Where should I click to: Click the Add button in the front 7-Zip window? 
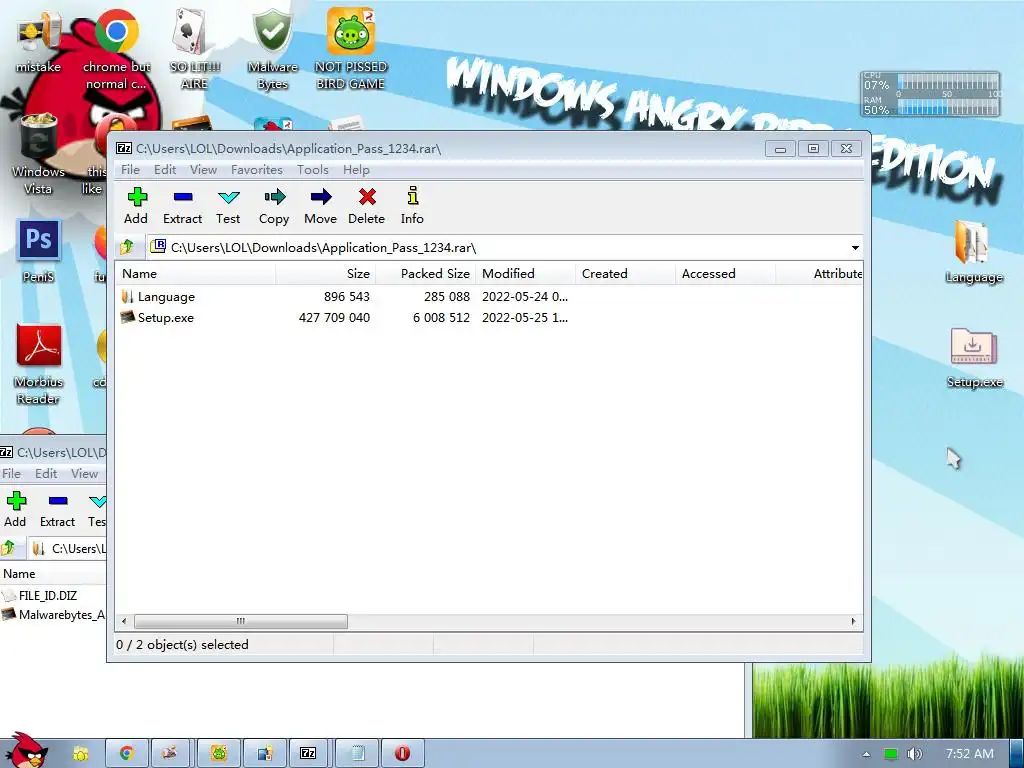(136, 206)
